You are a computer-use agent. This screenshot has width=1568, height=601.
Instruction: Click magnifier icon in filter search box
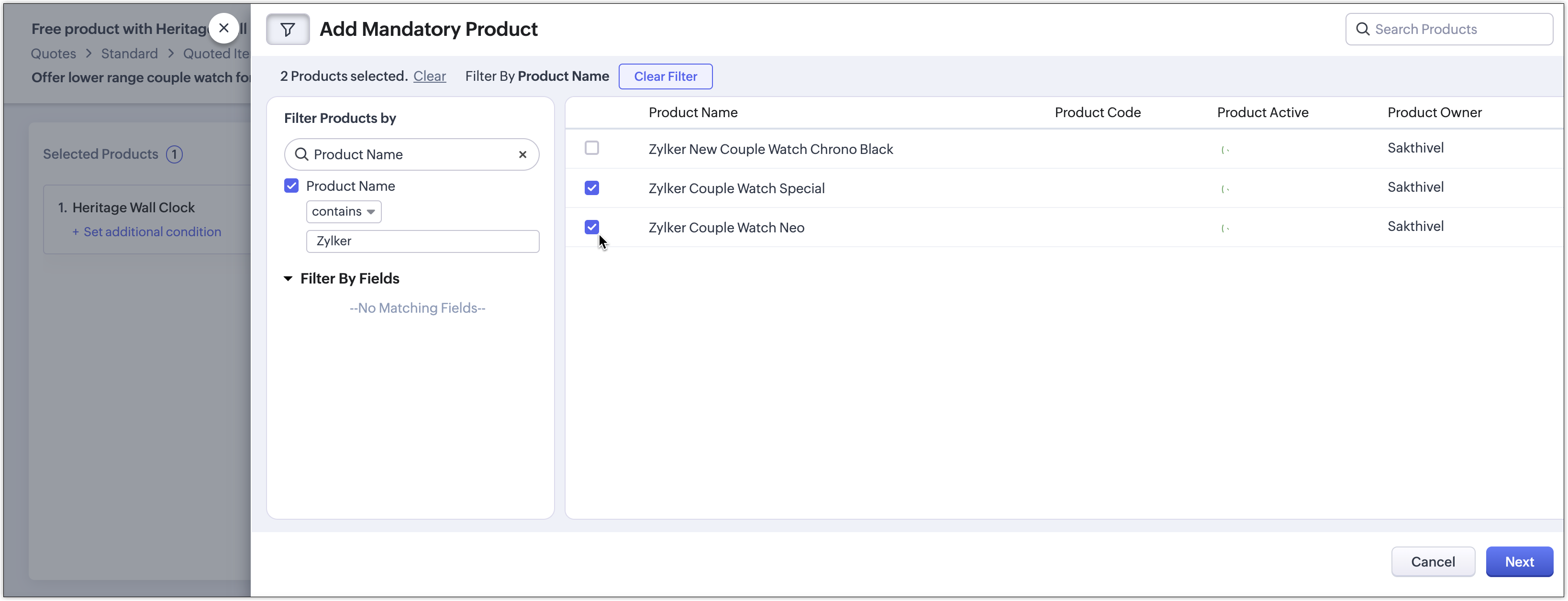tap(301, 154)
